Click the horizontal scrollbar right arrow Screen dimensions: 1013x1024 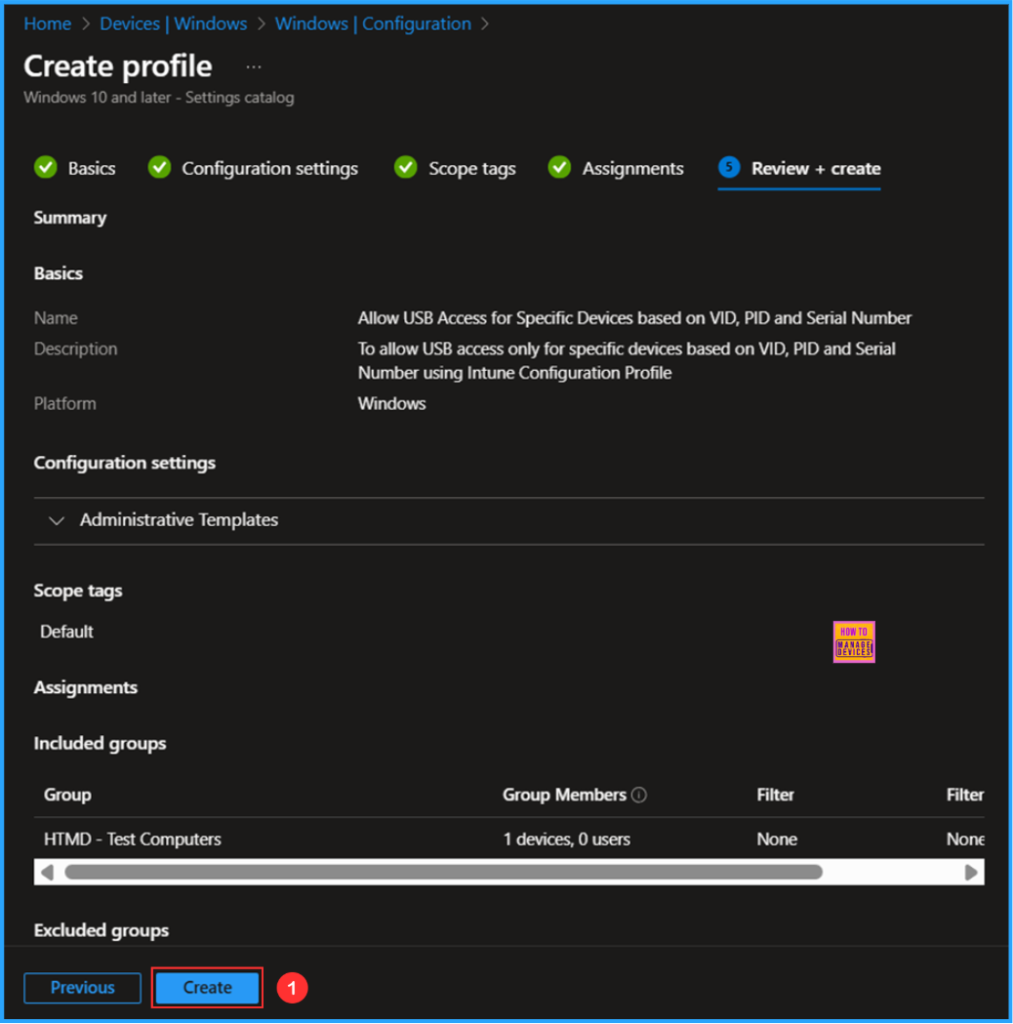(971, 872)
